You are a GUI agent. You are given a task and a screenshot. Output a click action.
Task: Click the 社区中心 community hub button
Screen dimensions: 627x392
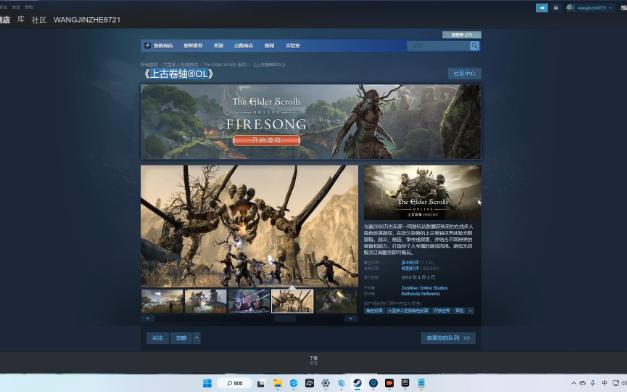coord(464,74)
